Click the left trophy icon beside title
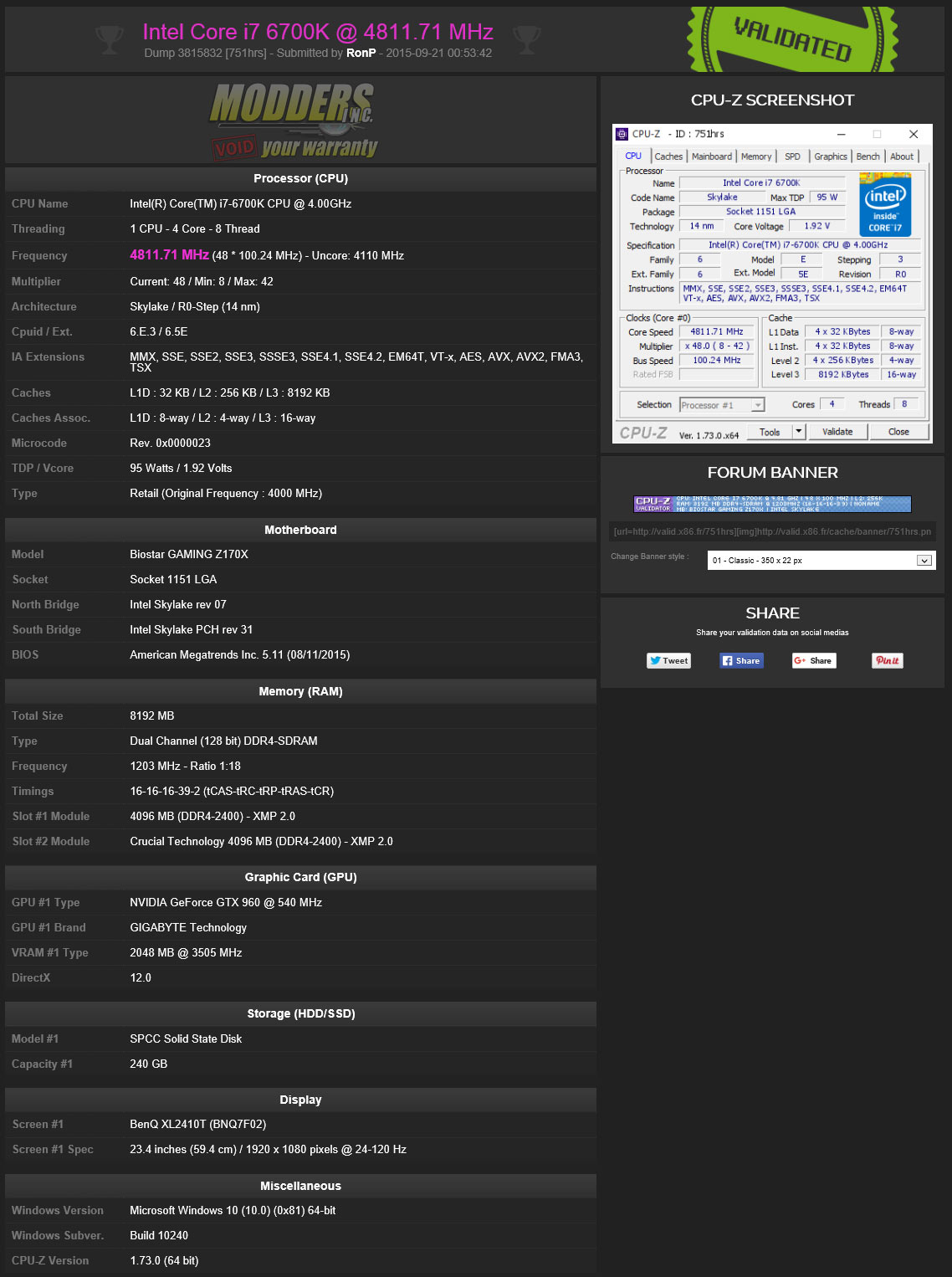The width and height of the screenshot is (952, 1277). click(x=110, y=39)
